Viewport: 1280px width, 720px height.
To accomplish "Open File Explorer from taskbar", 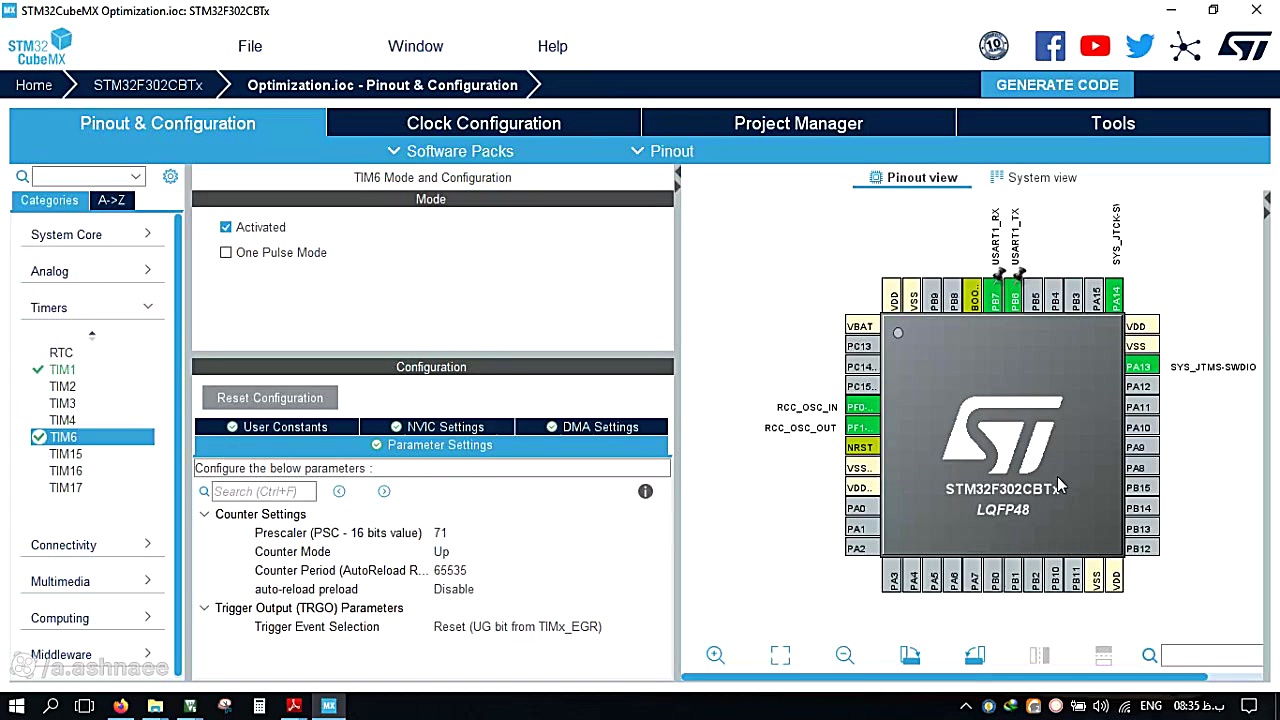I will pos(155,706).
